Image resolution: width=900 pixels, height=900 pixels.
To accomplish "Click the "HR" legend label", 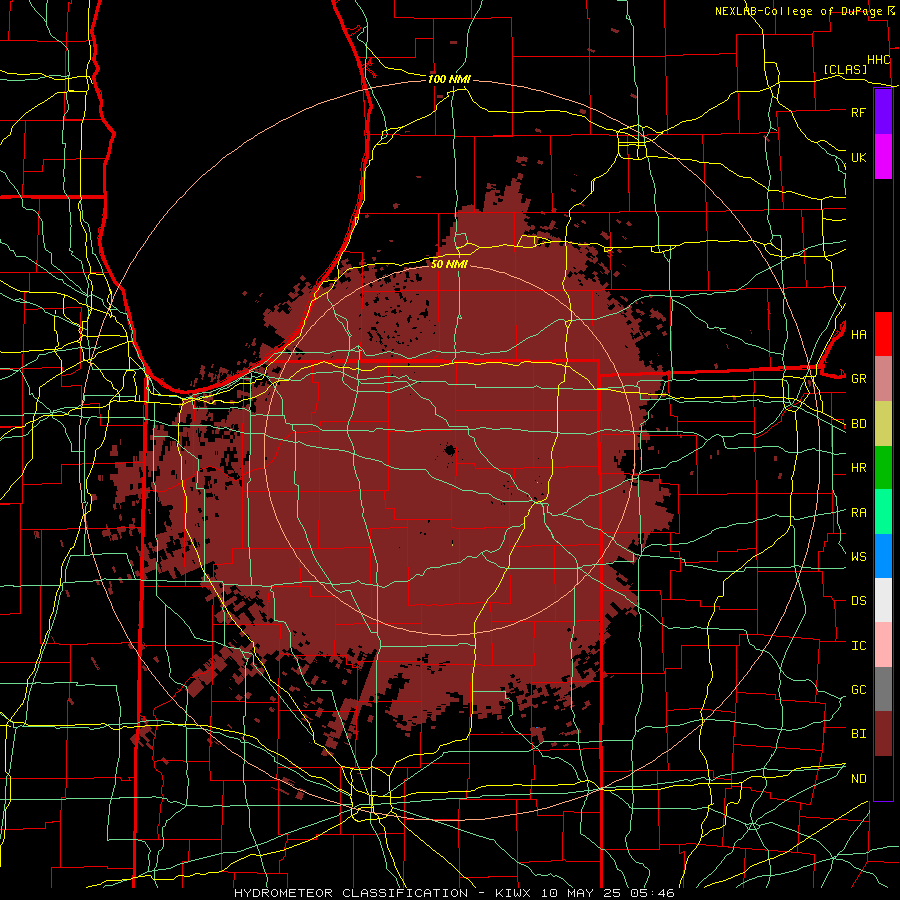I will pos(858,468).
